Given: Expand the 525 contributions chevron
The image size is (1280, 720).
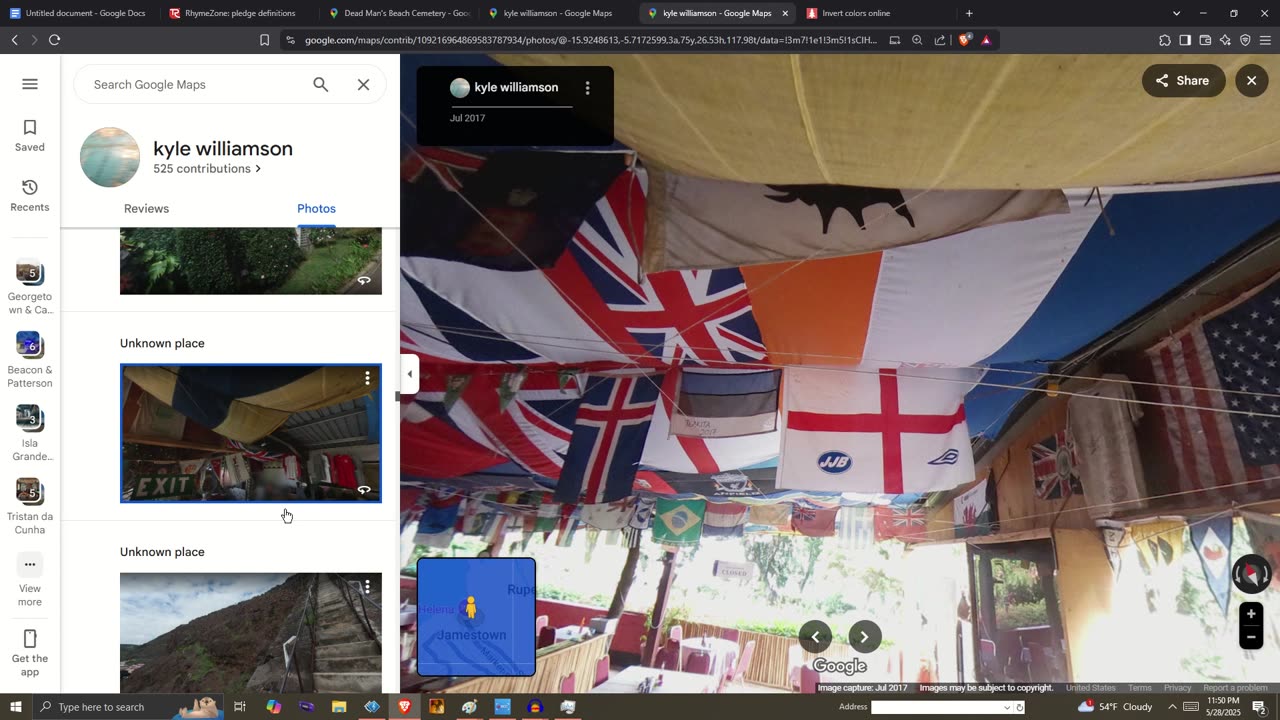Looking at the screenshot, I should coord(258,169).
